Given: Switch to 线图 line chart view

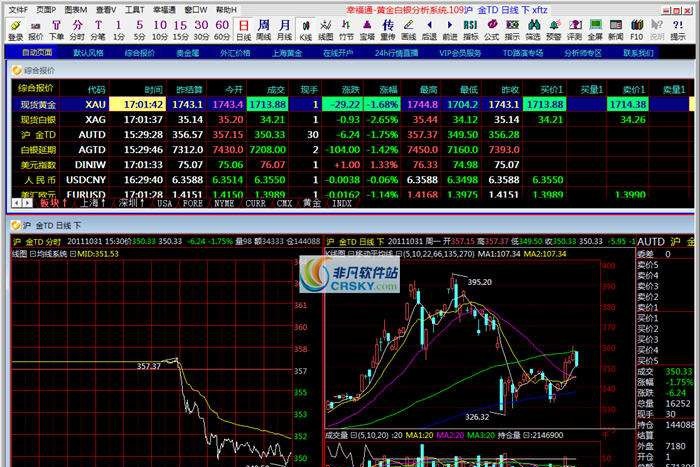Looking at the screenshot, I should (x=326, y=30).
